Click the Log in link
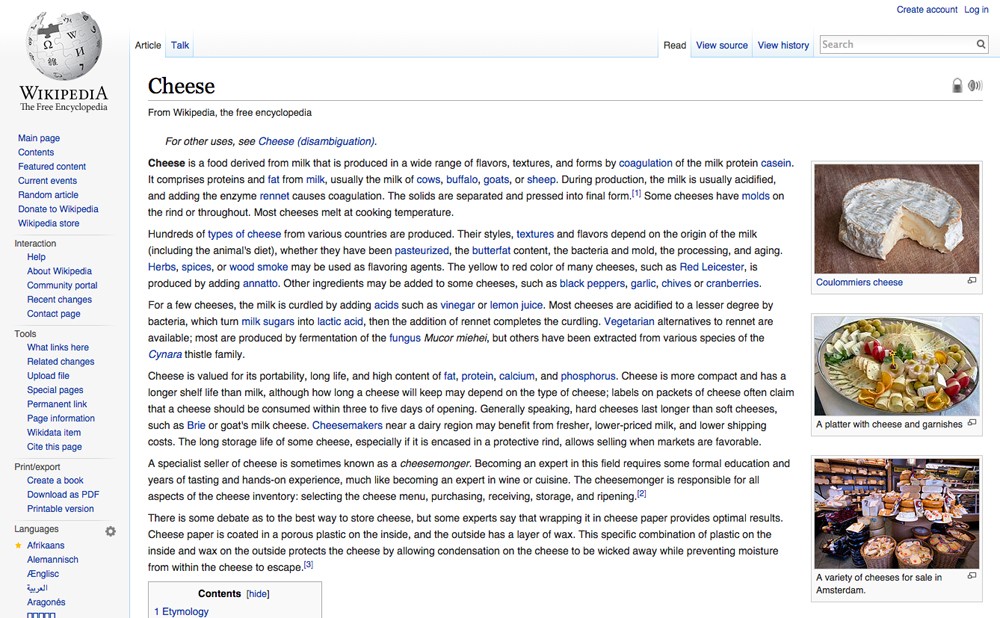Viewport: 1000px width, 618px height. coord(976,10)
